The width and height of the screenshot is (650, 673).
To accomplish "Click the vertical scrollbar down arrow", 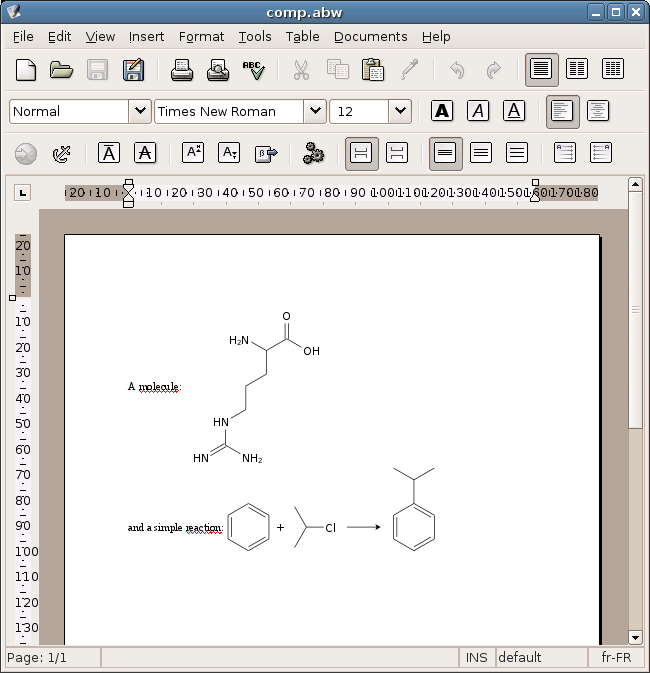I will (x=635, y=637).
